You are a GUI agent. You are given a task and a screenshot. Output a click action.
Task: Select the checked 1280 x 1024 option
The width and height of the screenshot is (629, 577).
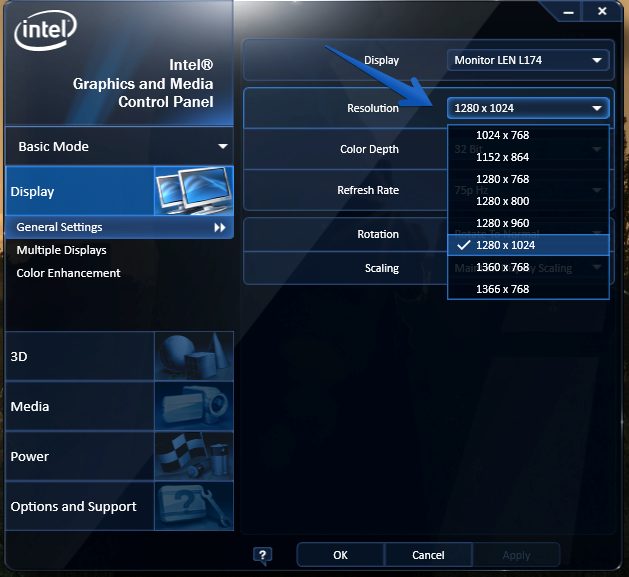(528, 245)
